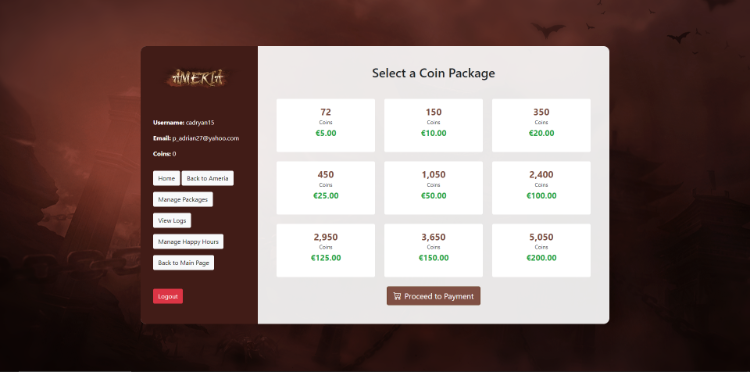Select the 72 coins package for €5.00

click(326, 125)
